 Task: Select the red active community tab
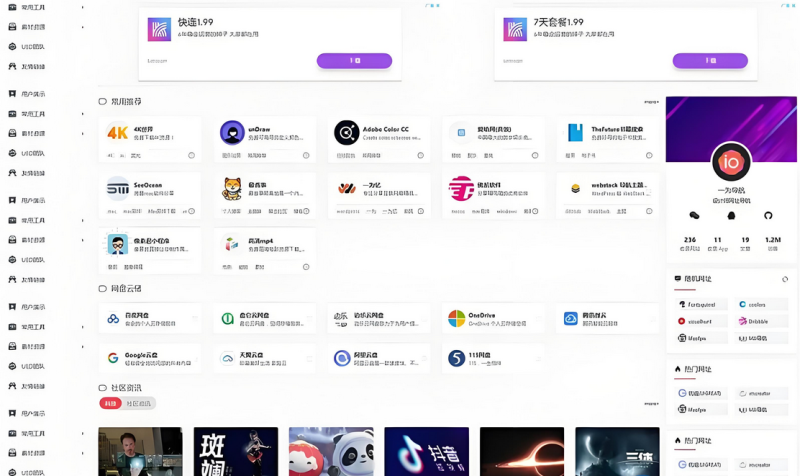coord(110,404)
